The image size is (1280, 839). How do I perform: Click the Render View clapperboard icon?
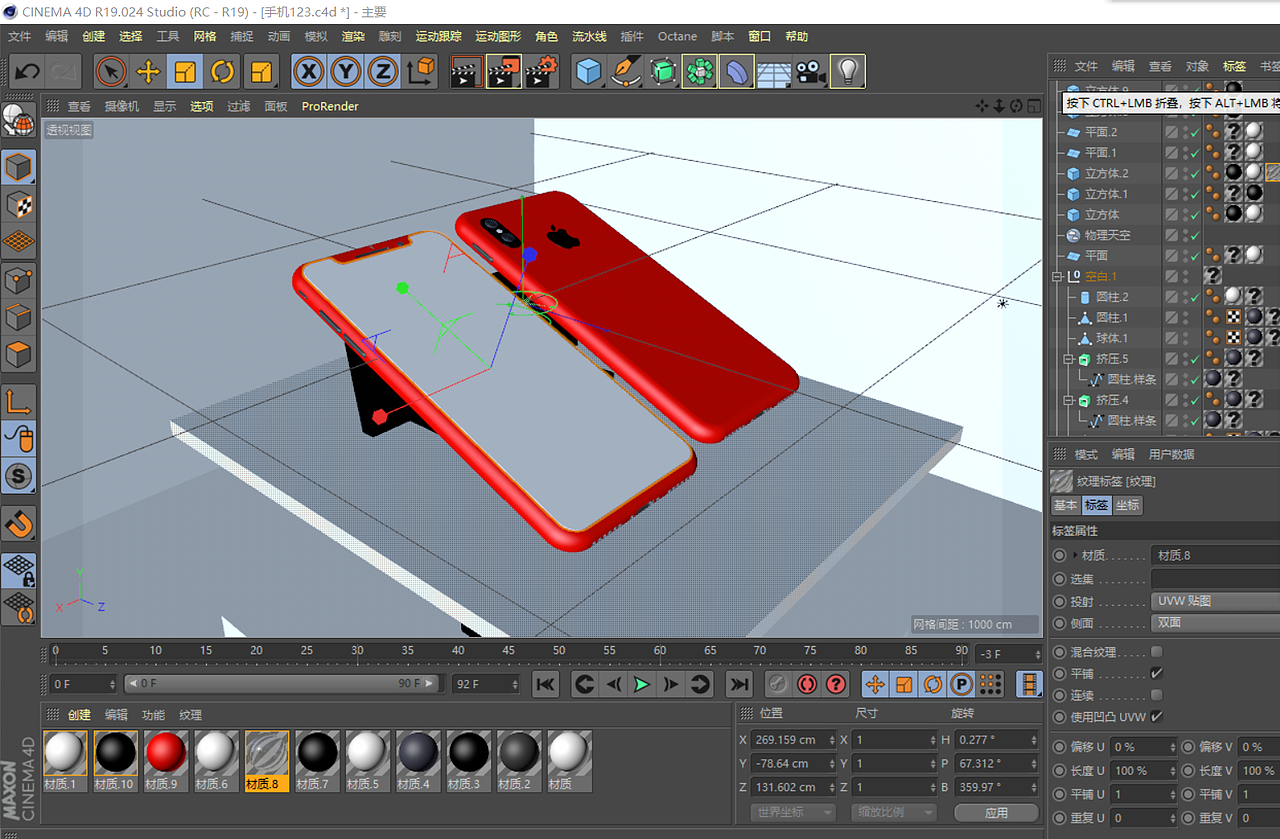[466, 72]
